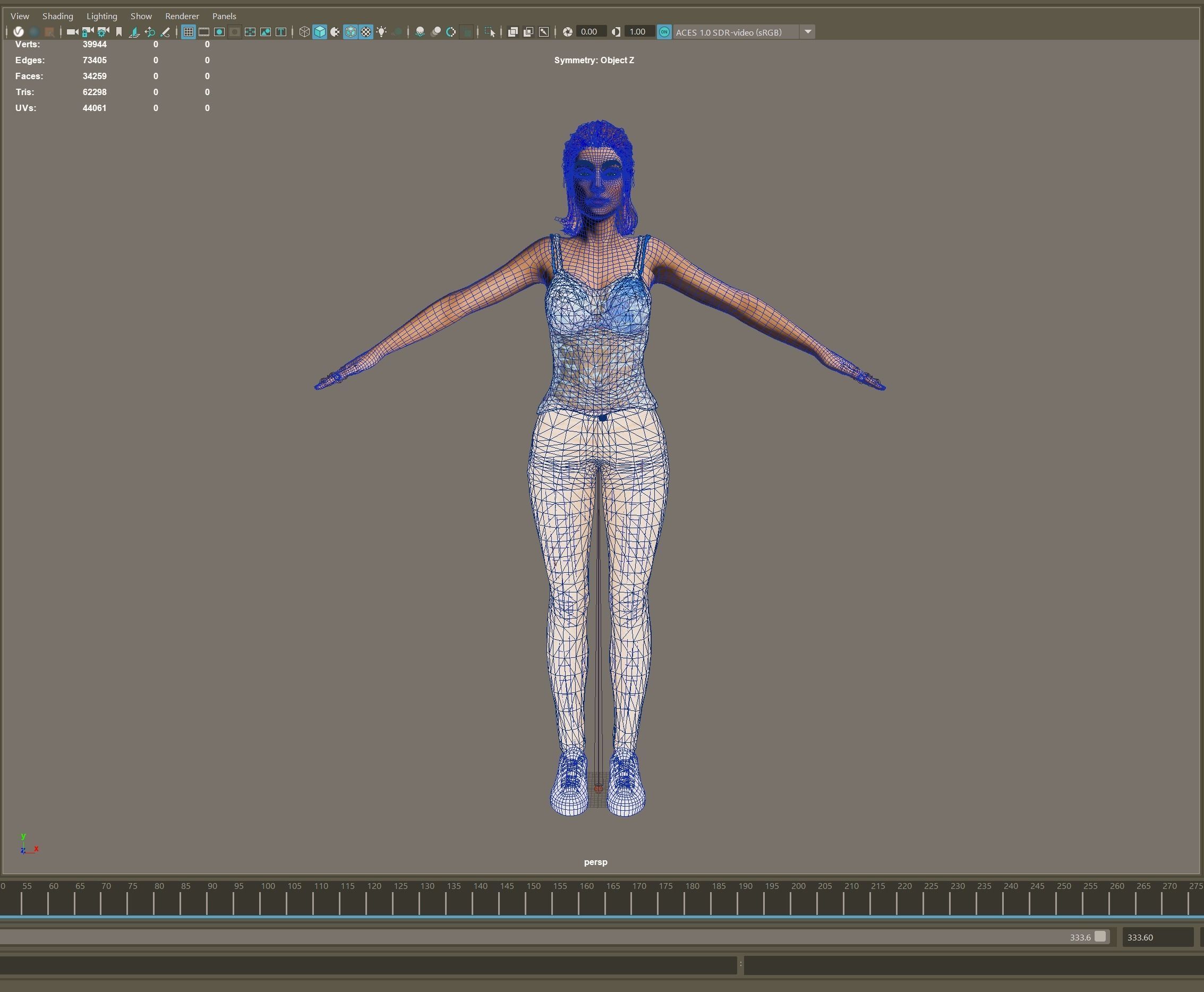Switch to wireframe display mode
The image size is (1204, 992).
click(x=304, y=32)
